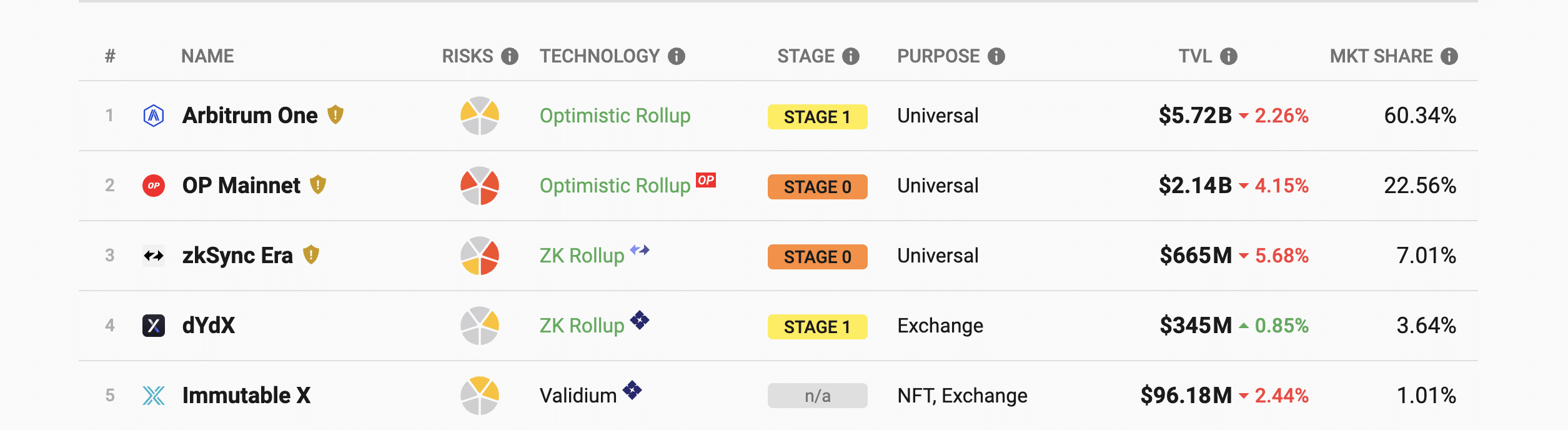This screenshot has width=1568, height=430.
Task: Click the StarkEx diamond icon for dYdX
Action: tap(640, 320)
